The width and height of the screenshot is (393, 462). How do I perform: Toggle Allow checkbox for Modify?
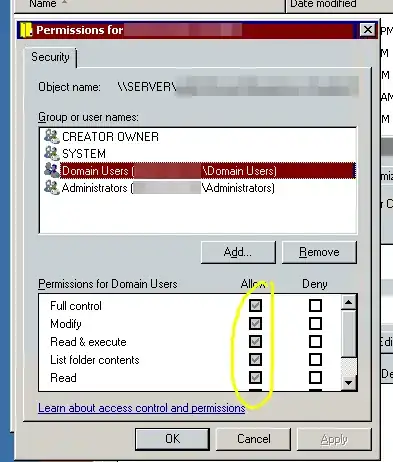coord(255,323)
